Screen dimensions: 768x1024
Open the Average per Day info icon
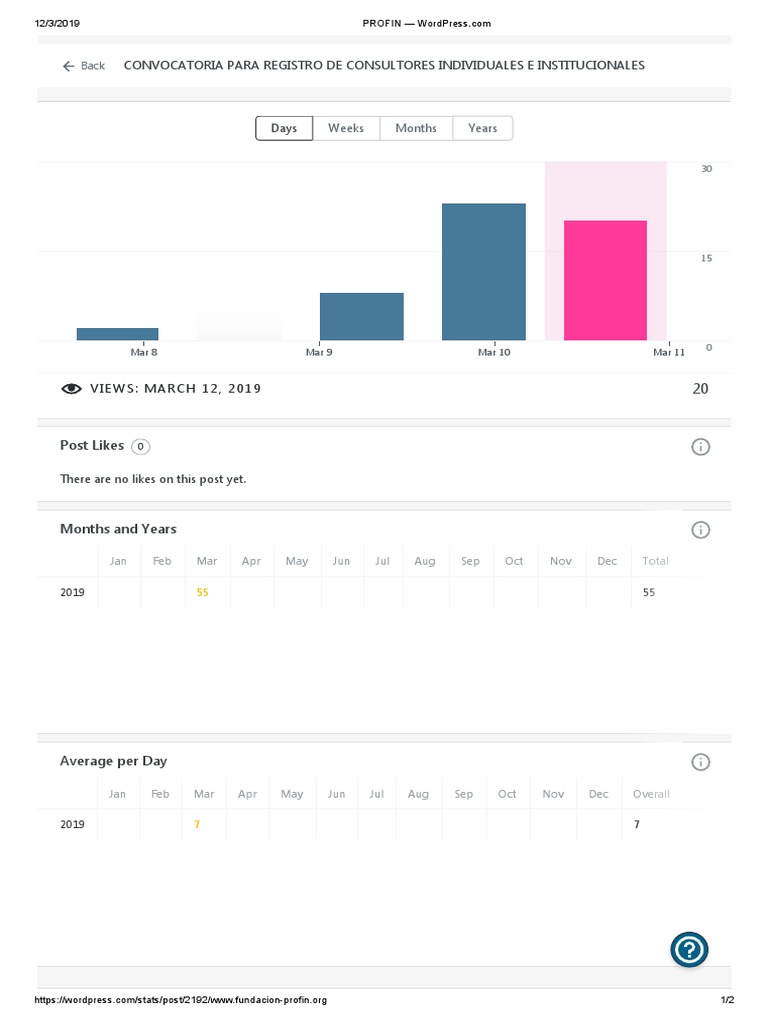[700, 762]
